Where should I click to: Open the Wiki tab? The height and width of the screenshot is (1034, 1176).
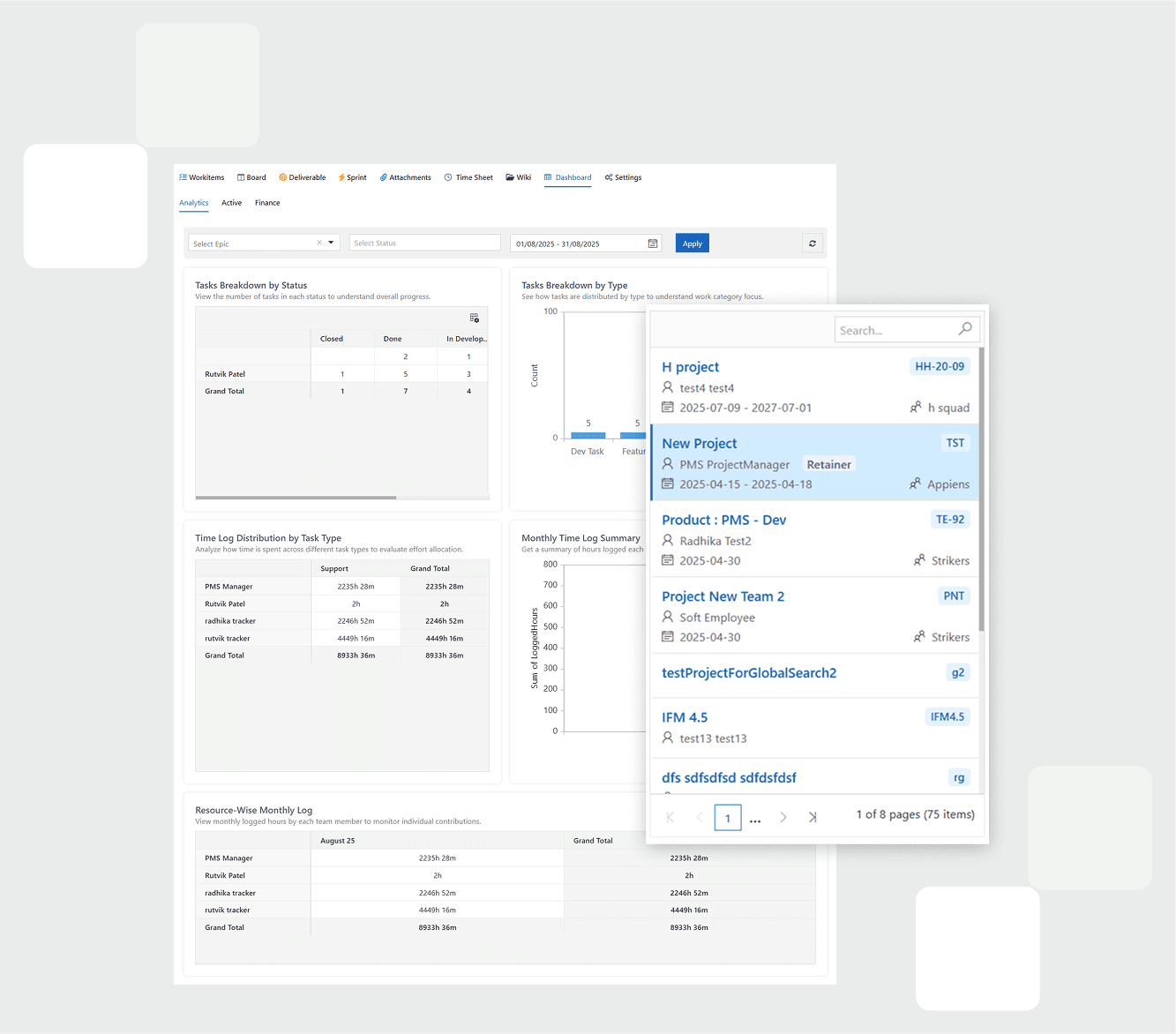[x=519, y=177]
